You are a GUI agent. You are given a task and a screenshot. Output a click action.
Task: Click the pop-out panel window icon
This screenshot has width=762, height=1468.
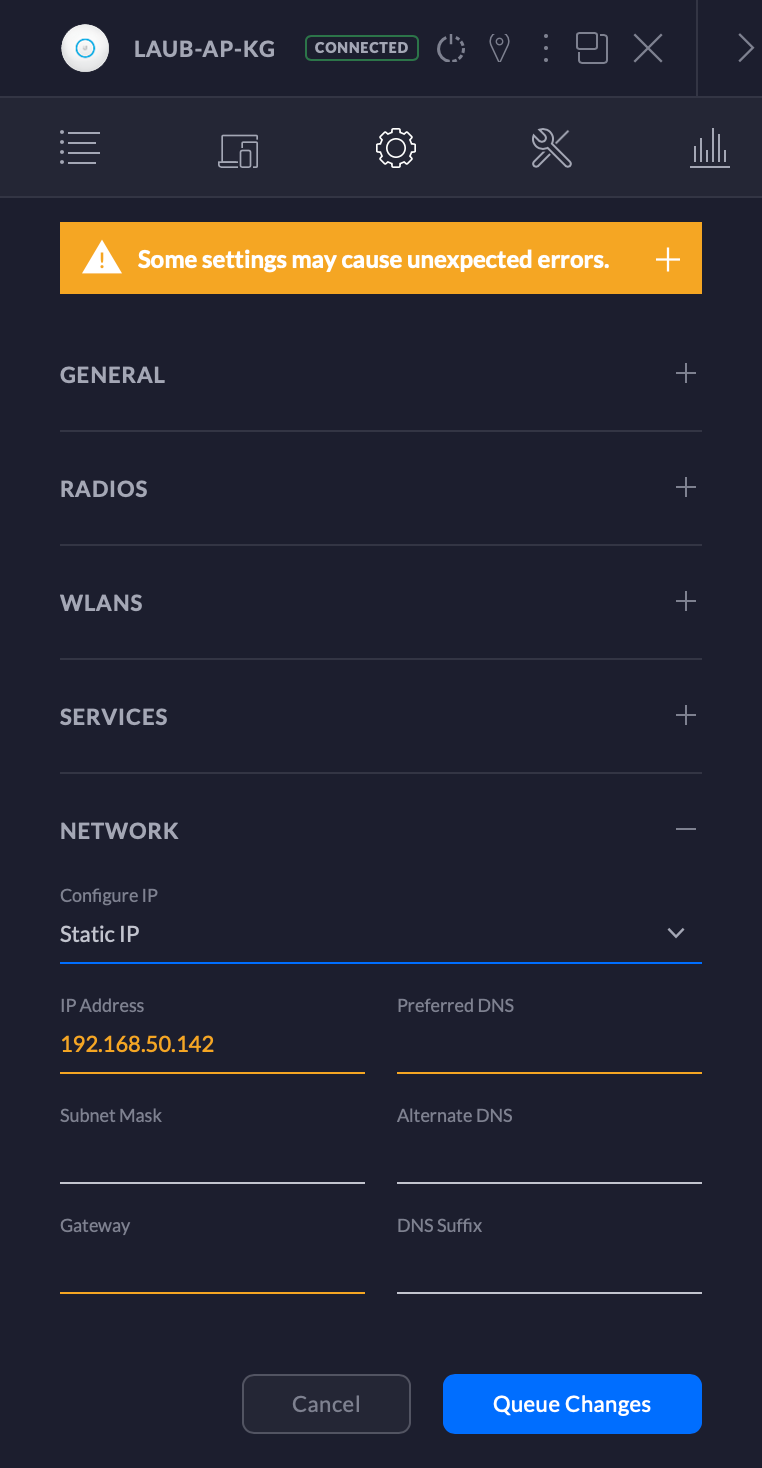click(592, 48)
